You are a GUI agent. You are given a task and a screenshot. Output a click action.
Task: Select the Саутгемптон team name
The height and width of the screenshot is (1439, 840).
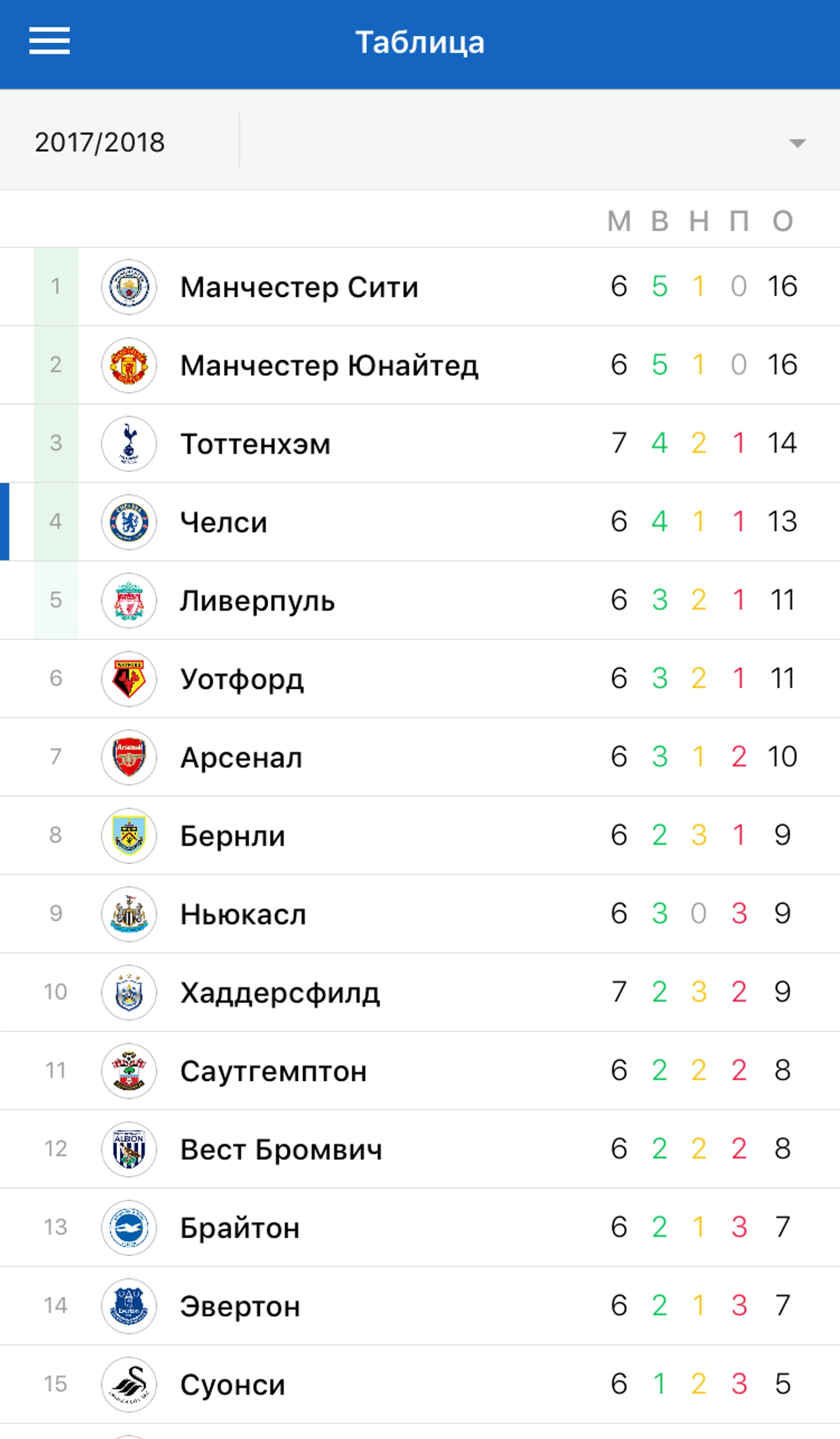273,1071
